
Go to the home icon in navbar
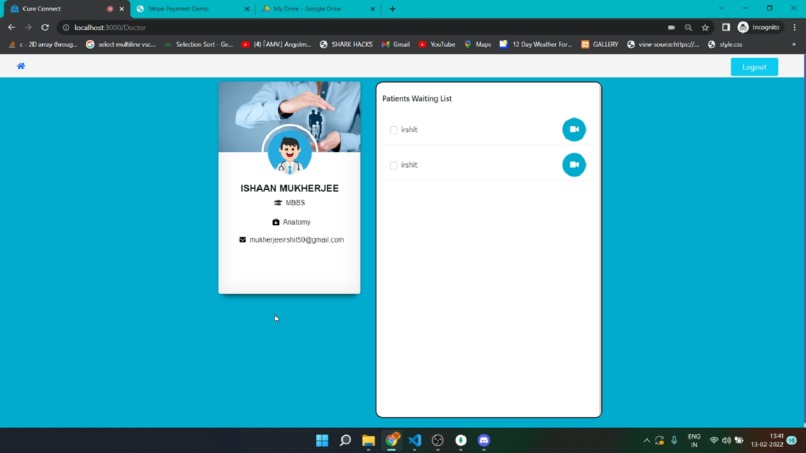(21, 66)
